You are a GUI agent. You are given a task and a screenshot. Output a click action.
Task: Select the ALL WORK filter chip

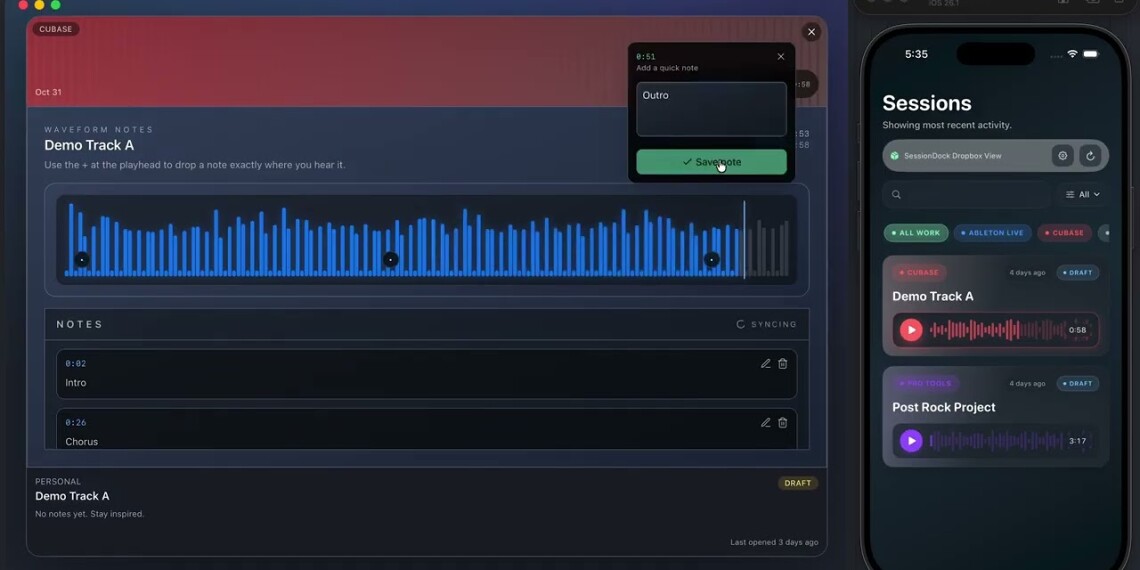(x=916, y=233)
